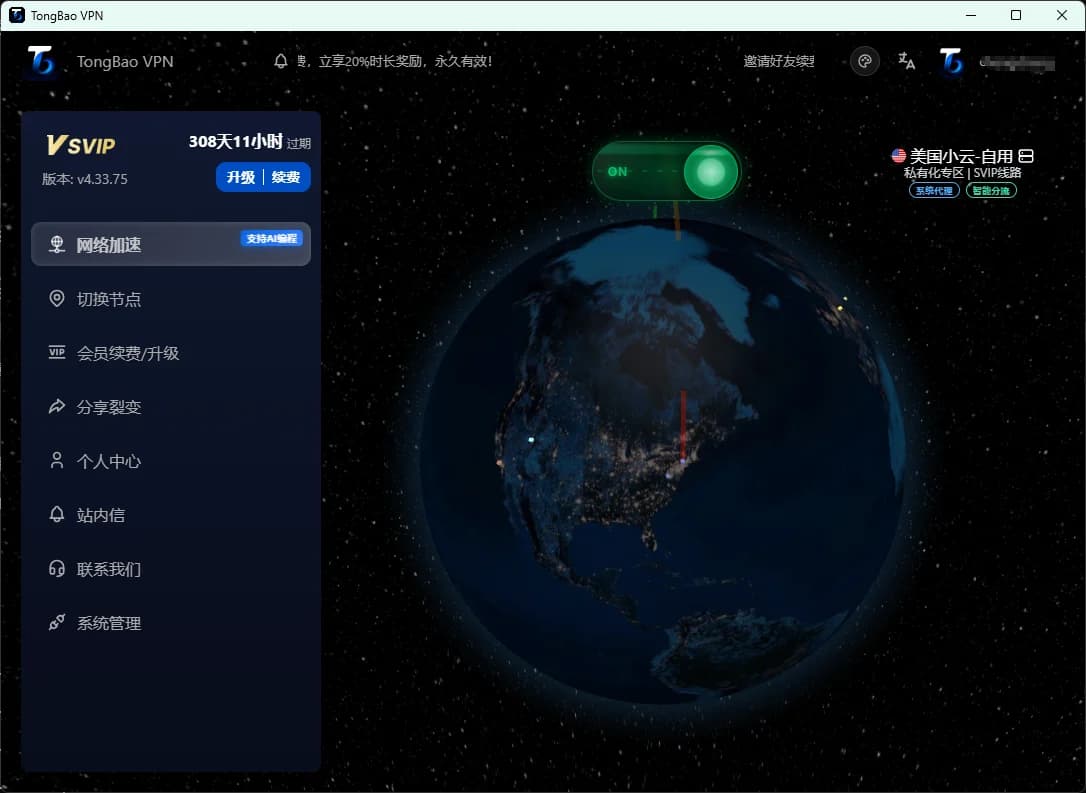Viewport: 1086px width, 793px height.
Task: Click the 升级 button
Action: pyautogui.click(x=240, y=177)
